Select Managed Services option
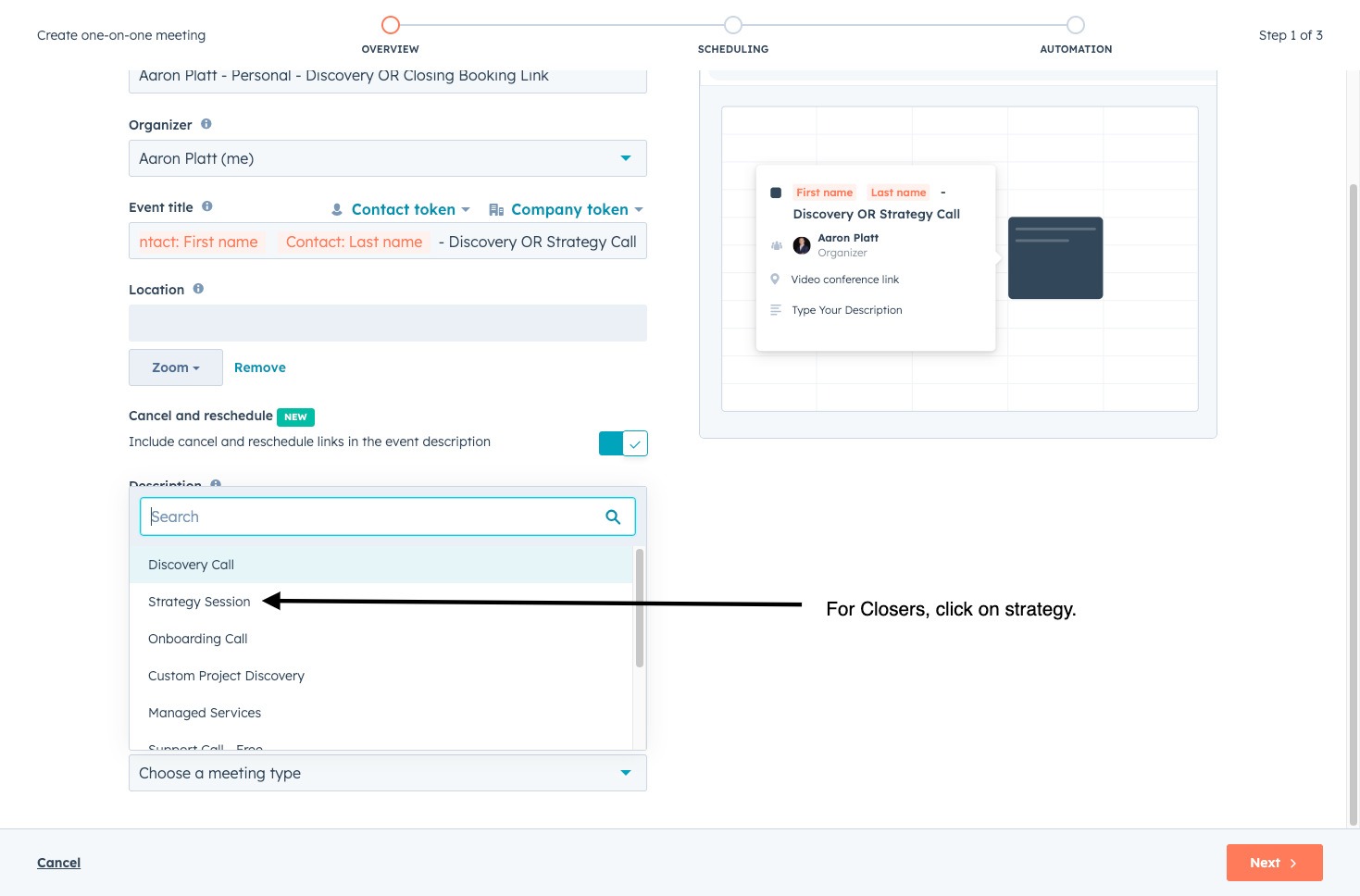 pos(381,713)
